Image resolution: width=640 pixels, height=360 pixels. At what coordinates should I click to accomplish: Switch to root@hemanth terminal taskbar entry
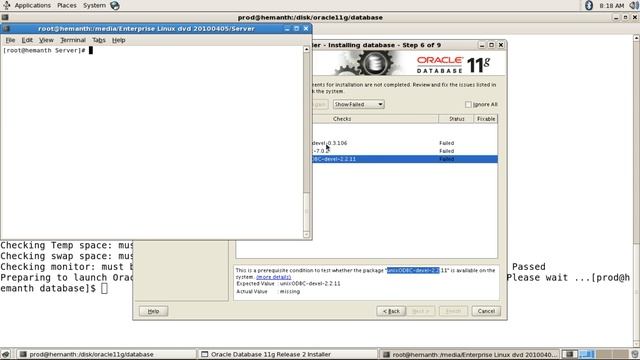[x=470, y=354]
